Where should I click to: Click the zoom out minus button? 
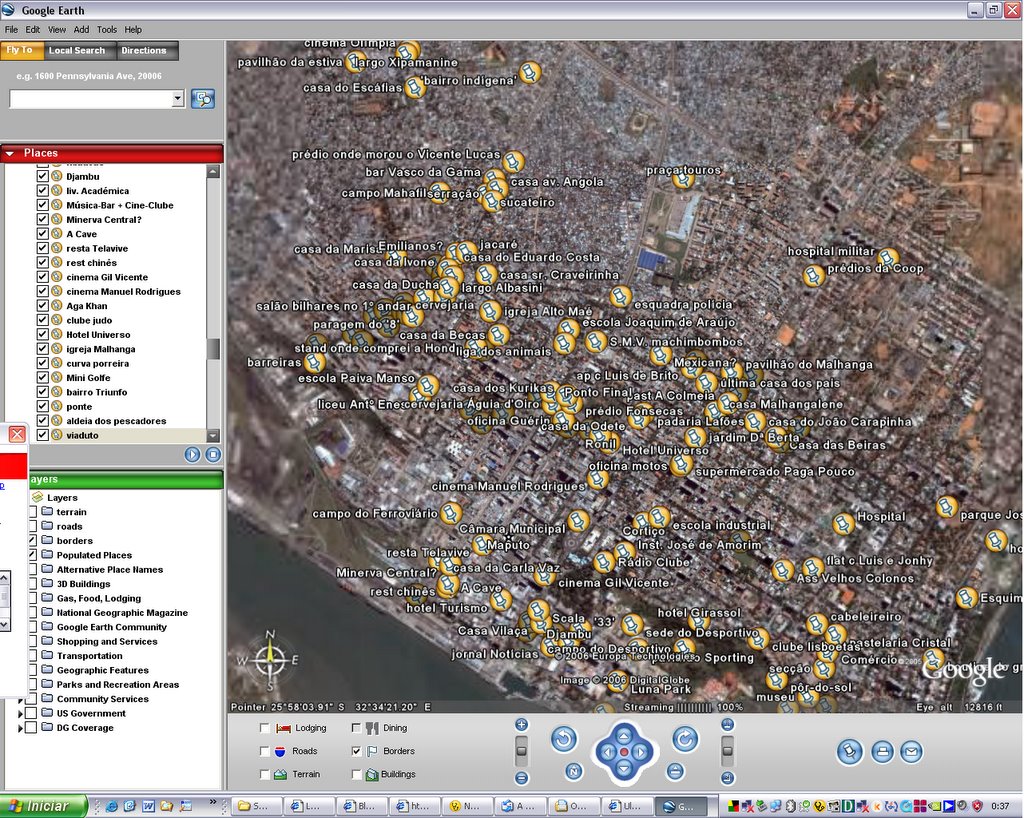[521, 778]
